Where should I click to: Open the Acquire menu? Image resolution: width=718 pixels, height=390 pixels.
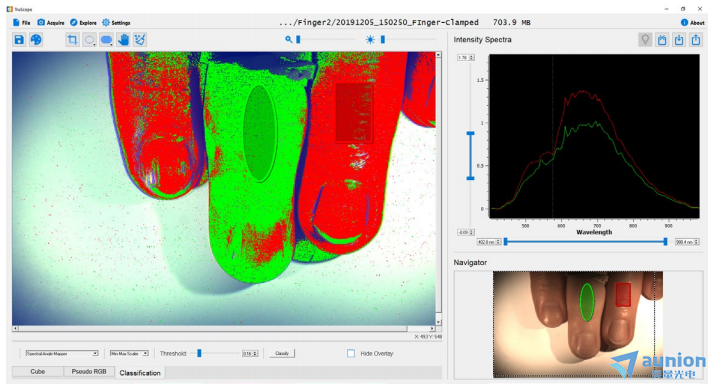[x=51, y=22]
